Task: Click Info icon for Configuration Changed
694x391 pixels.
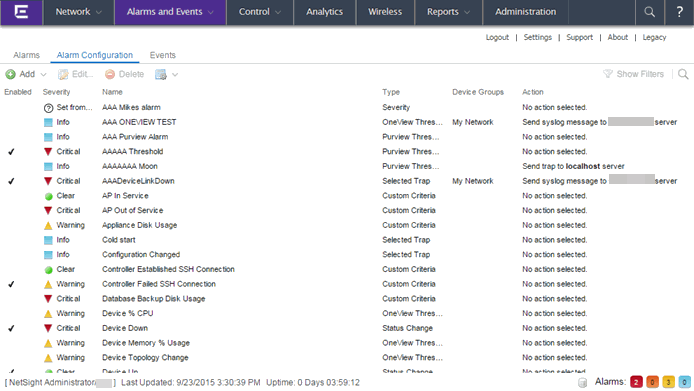Action: 48,255
